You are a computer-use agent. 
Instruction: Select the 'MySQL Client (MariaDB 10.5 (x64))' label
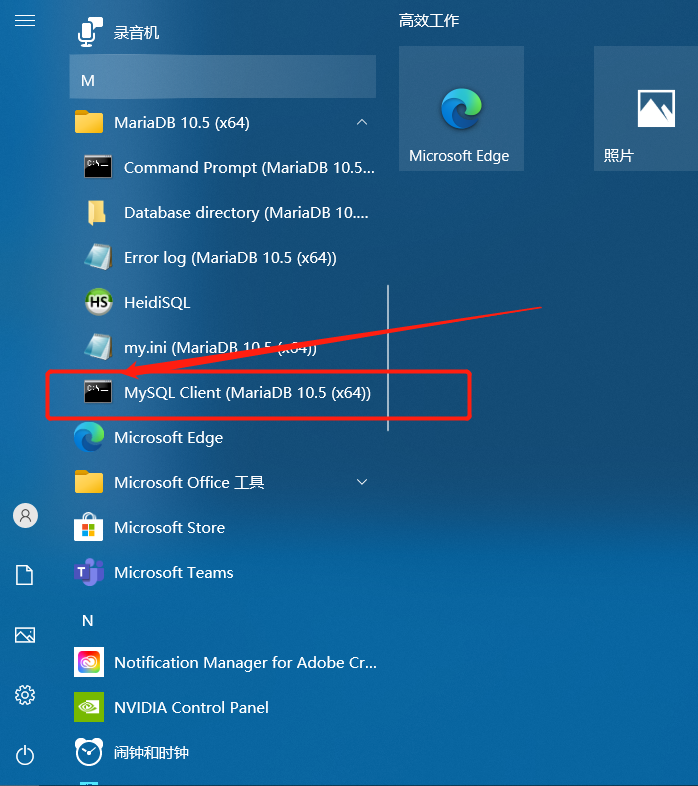point(247,392)
